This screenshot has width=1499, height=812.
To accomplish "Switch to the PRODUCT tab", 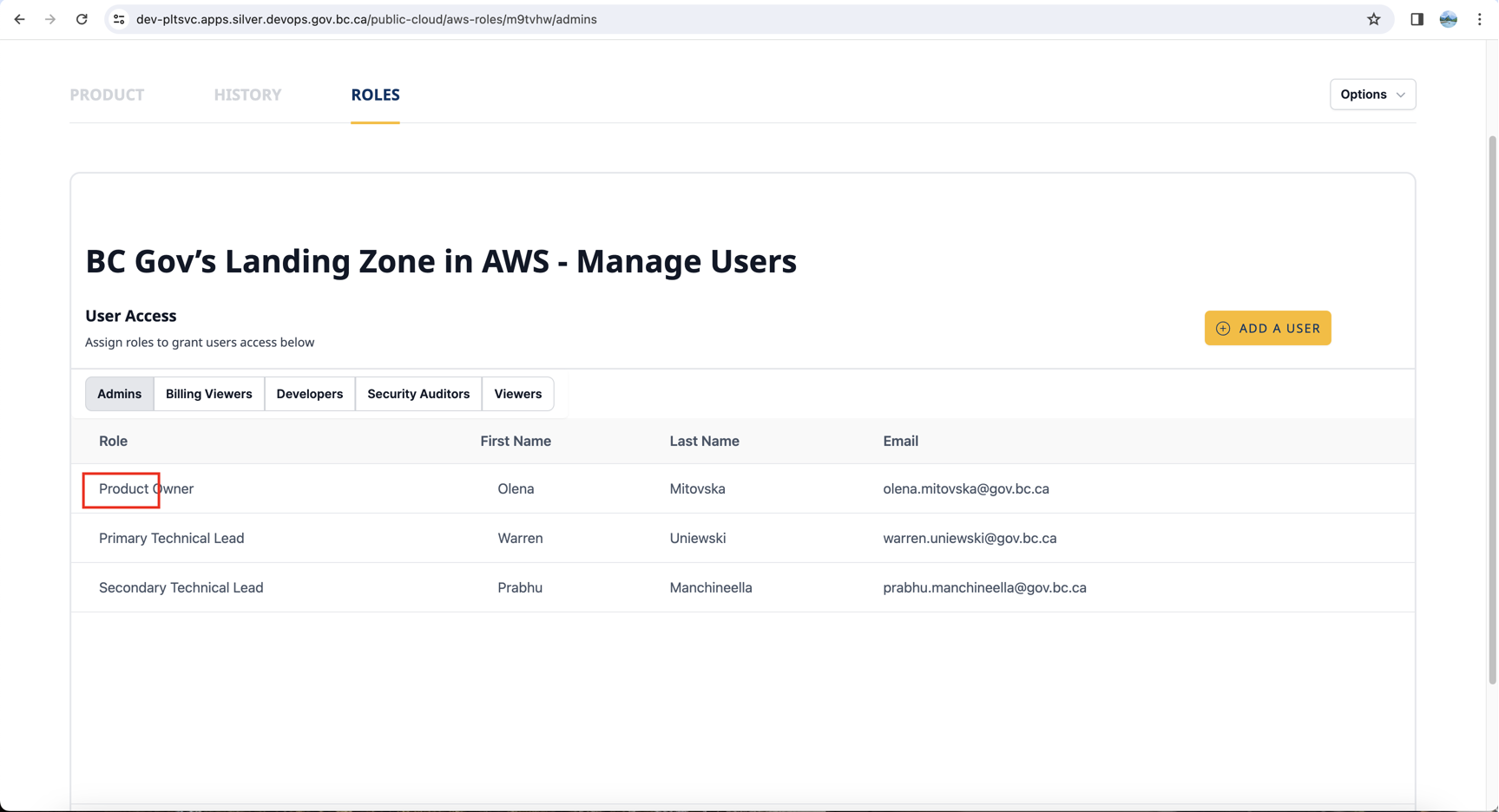I will (107, 95).
